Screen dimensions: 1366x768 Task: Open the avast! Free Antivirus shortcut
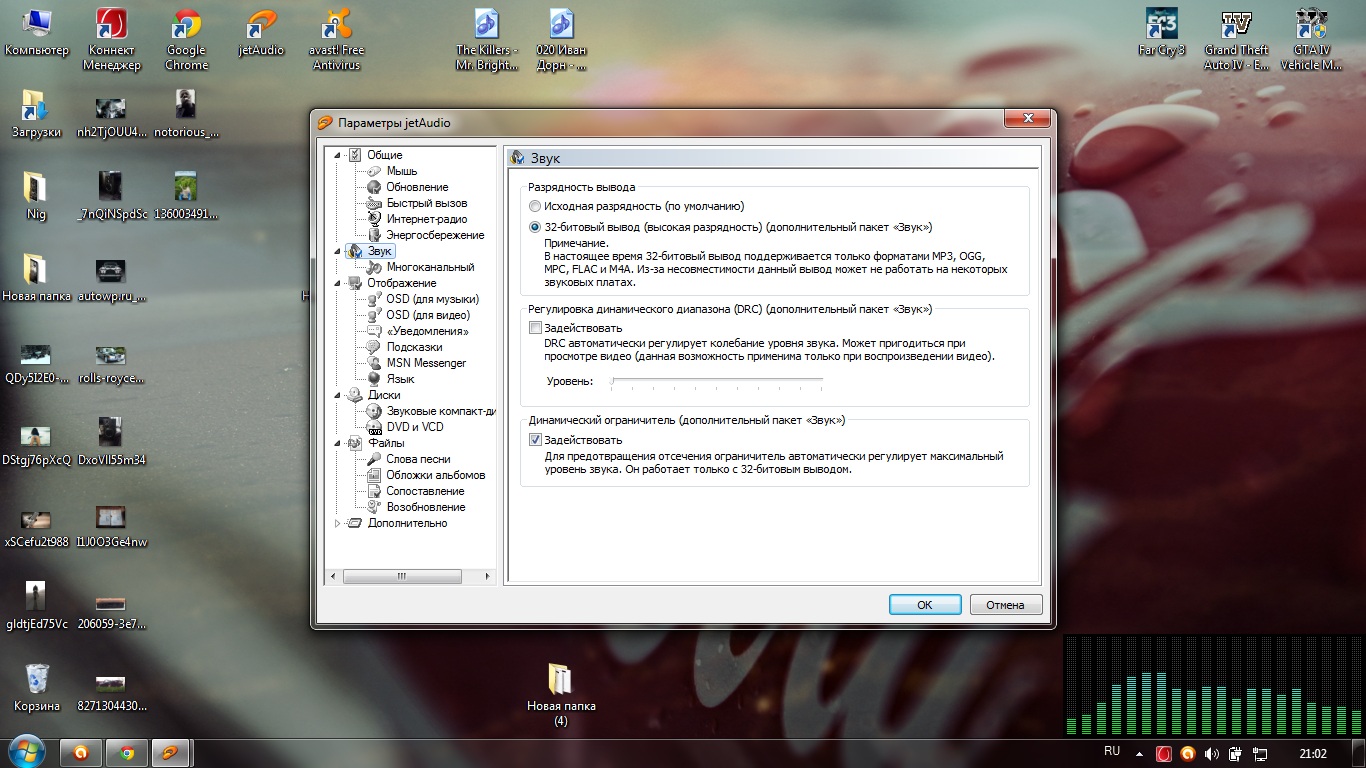click(338, 27)
